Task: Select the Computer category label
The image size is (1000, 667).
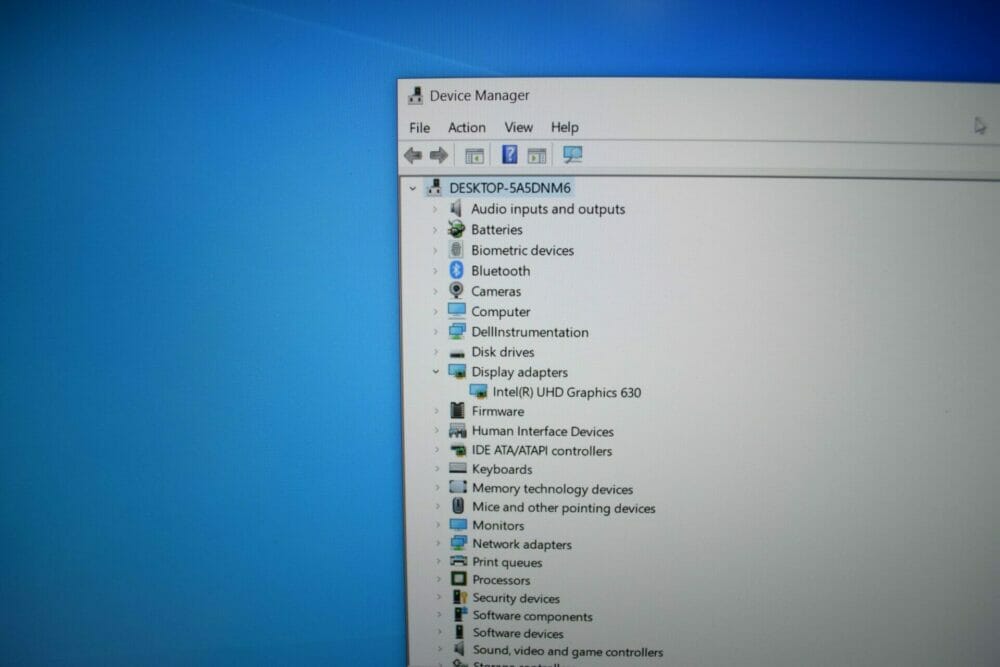Action: point(501,312)
